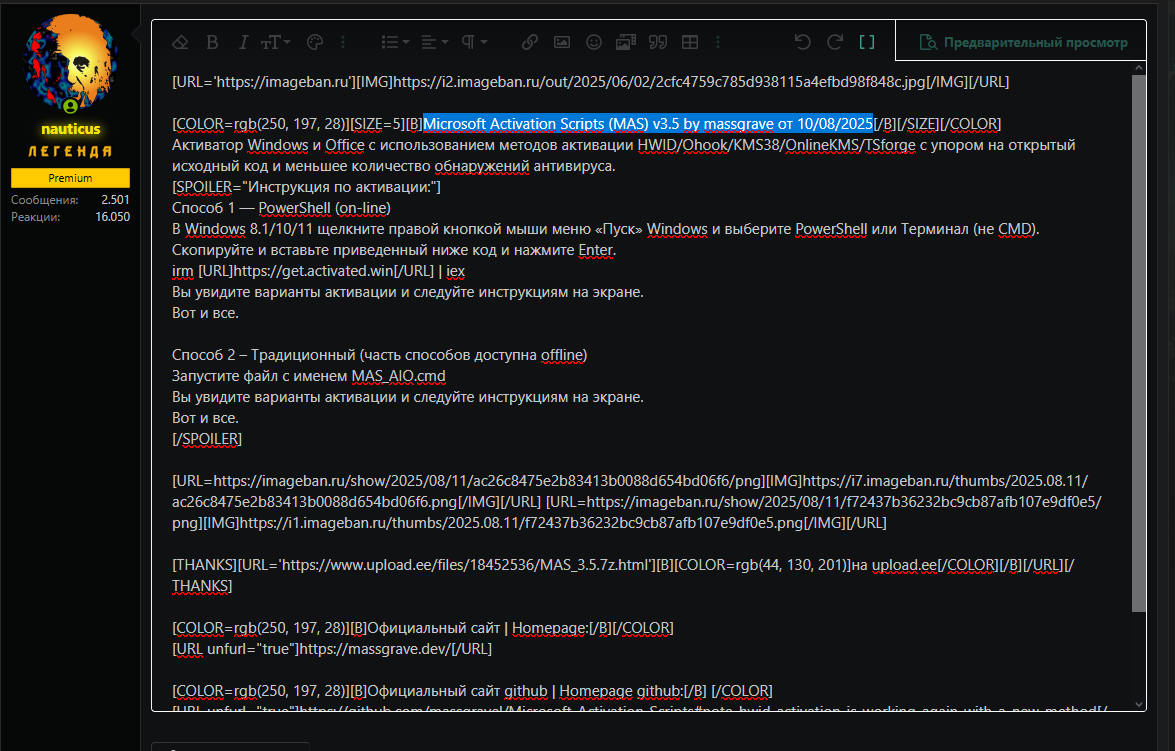Open the Предварительный просмотр preview tab
This screenshot has width=1175, height=751.
point(1023,43)
